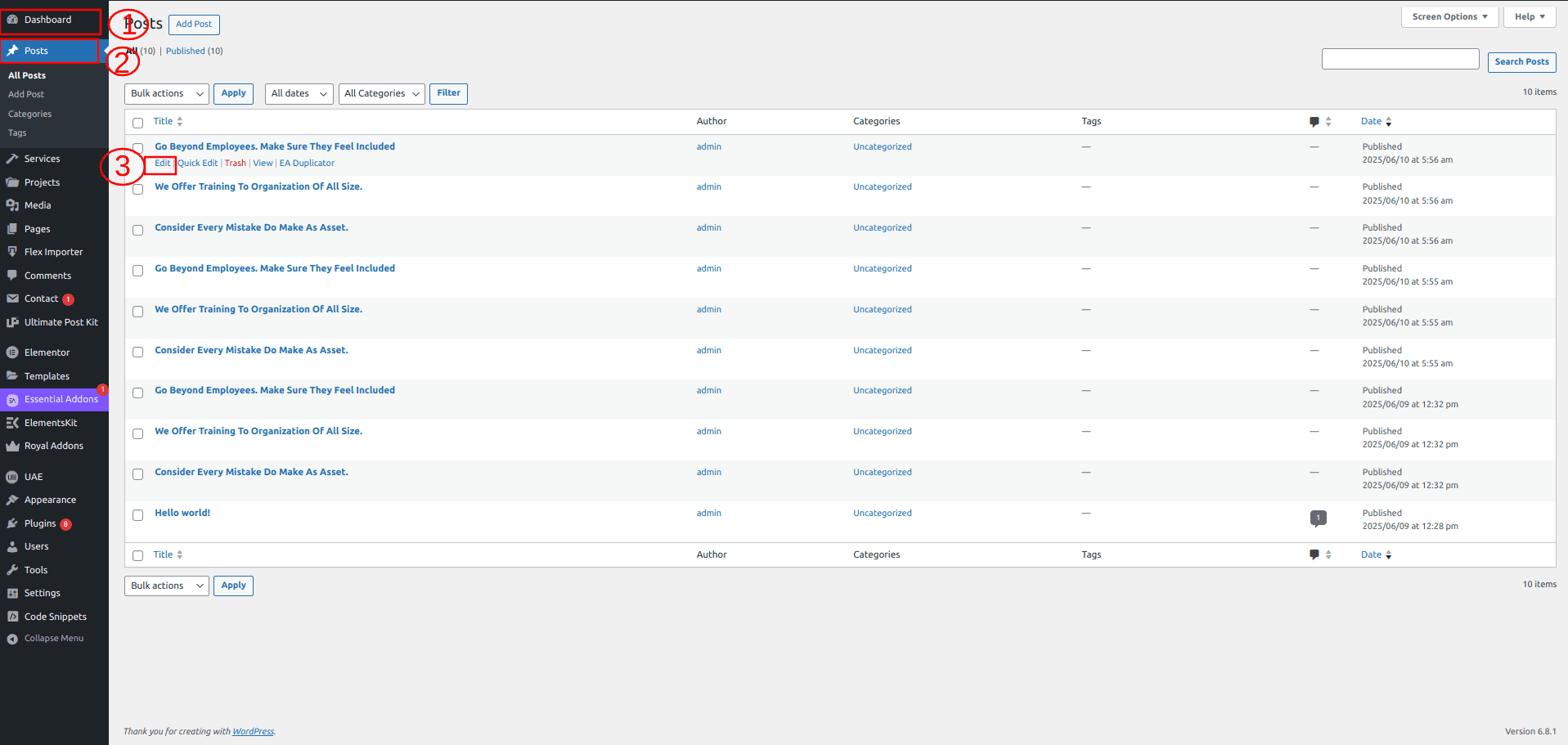Click the comments column header icon
Image resolution: width=1568 pixels, height=745 pixels.
click(1314, 121)
